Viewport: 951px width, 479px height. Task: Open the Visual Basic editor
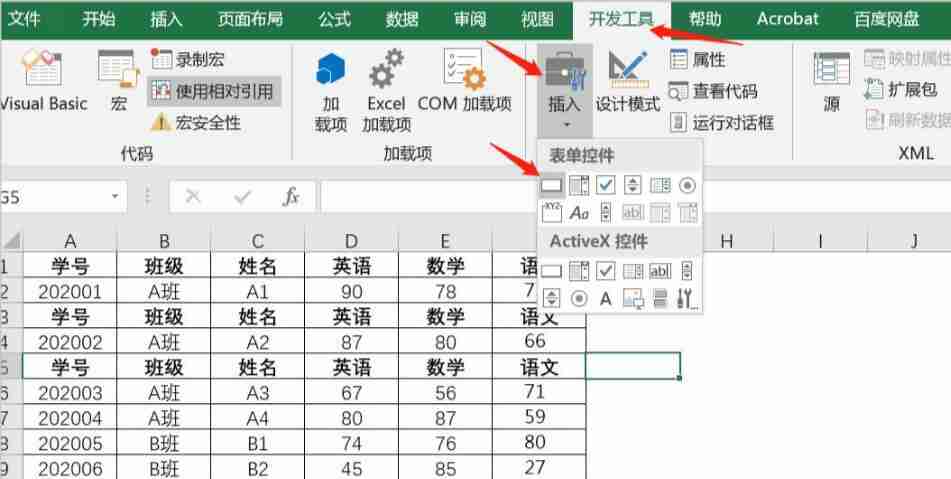point(44,81)
